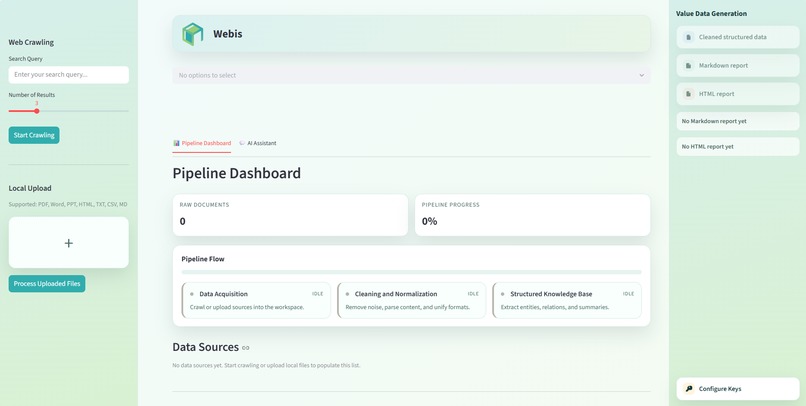Click the chart icon on Pipeline Dashboard tab
806x406 pixels.
click(176, 143)
